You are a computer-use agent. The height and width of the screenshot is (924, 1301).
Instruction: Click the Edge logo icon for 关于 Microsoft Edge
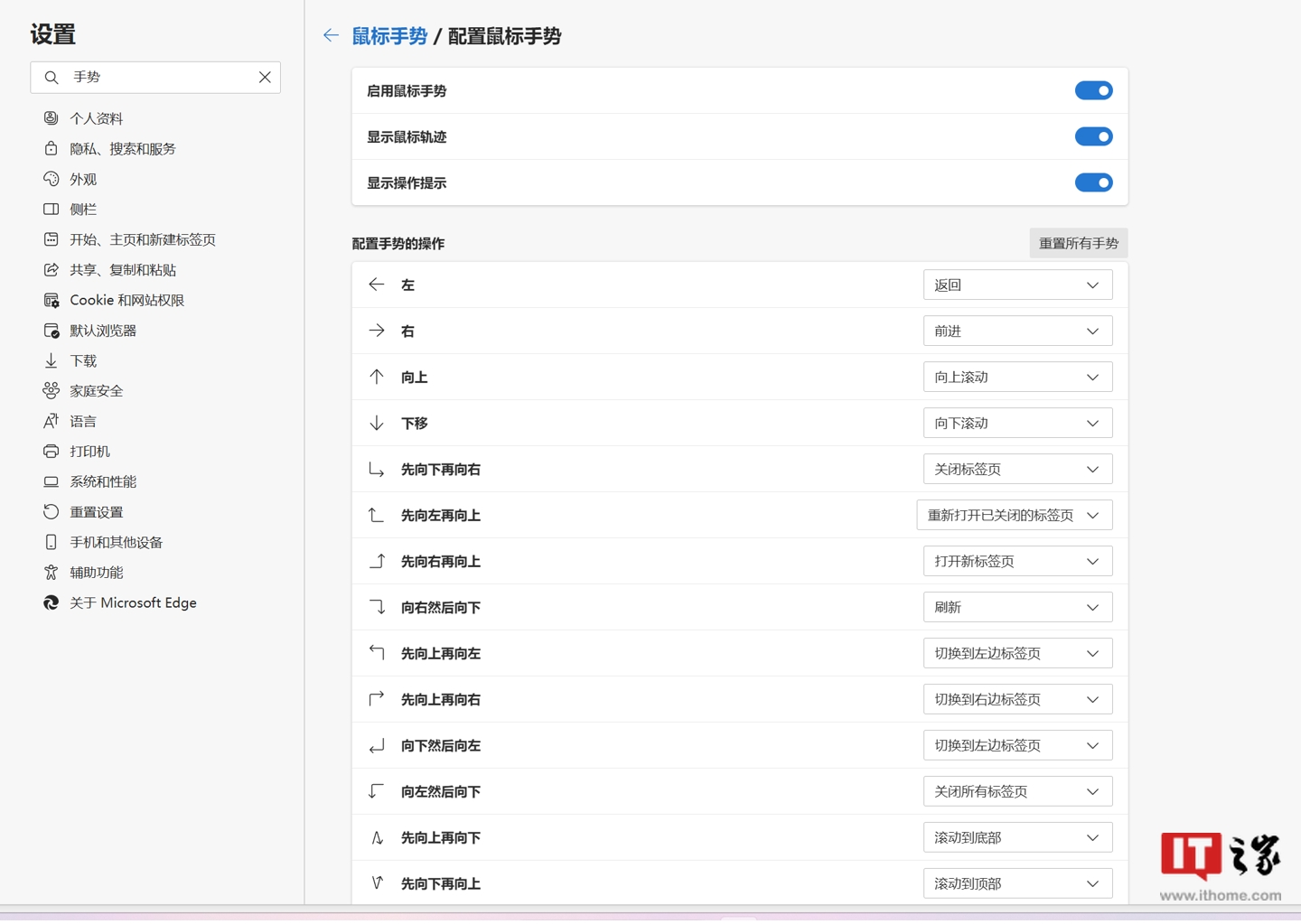[51, 602]
